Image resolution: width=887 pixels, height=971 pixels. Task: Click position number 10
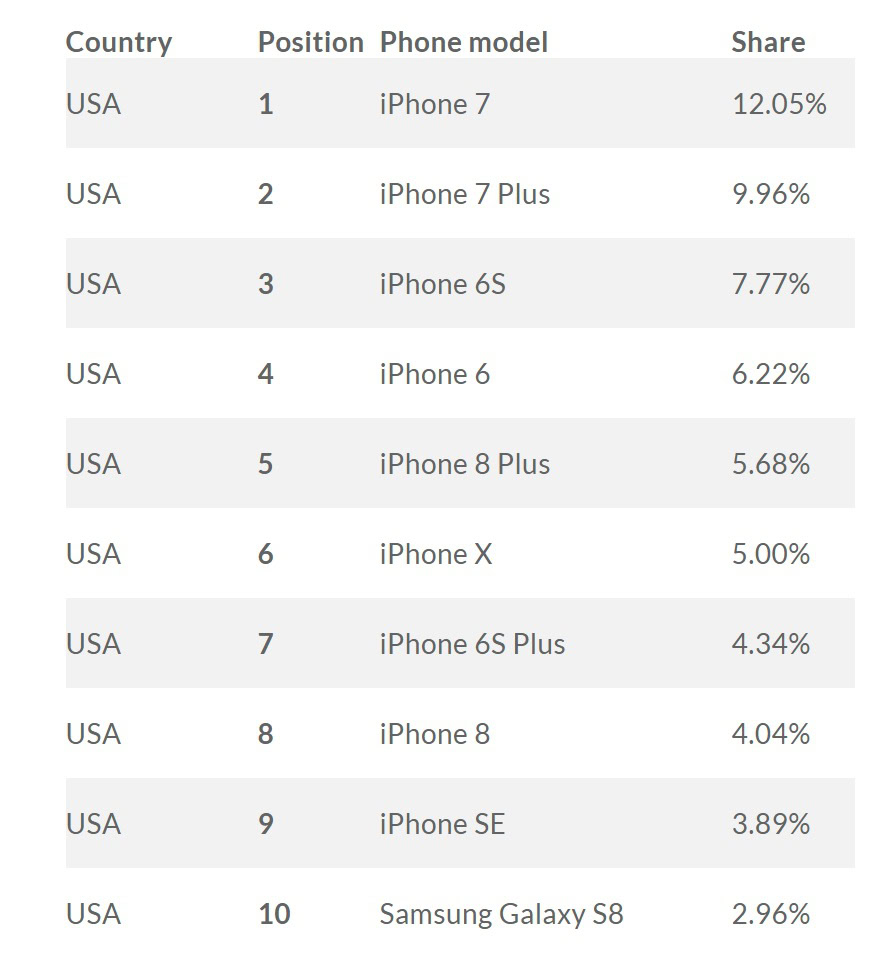coord(273,914)
